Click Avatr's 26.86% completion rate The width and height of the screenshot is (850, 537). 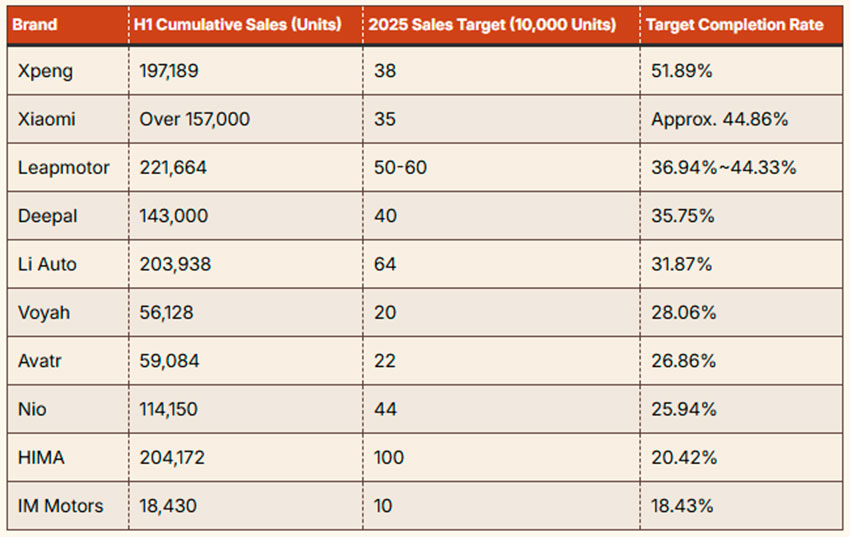684,360
